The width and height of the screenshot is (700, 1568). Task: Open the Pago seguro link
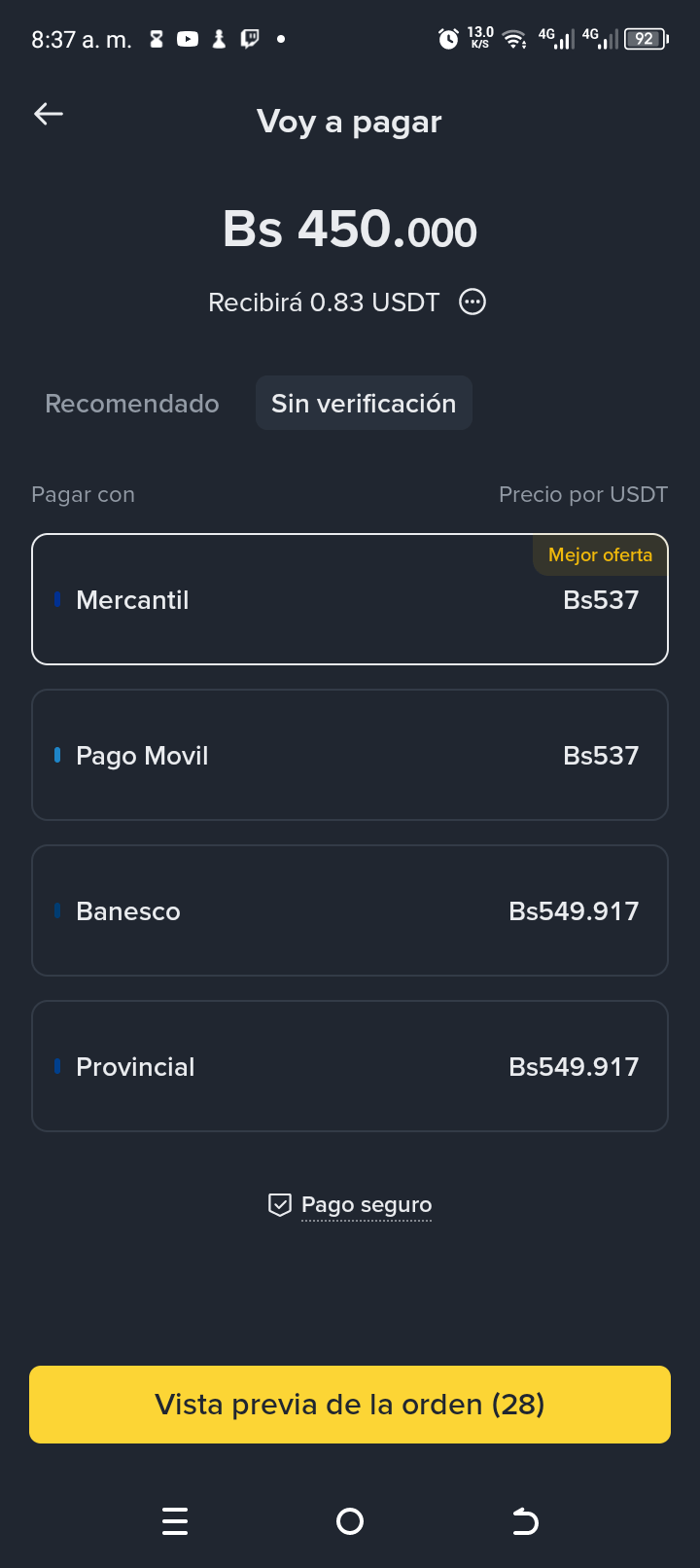click(x=367, y=1205)
